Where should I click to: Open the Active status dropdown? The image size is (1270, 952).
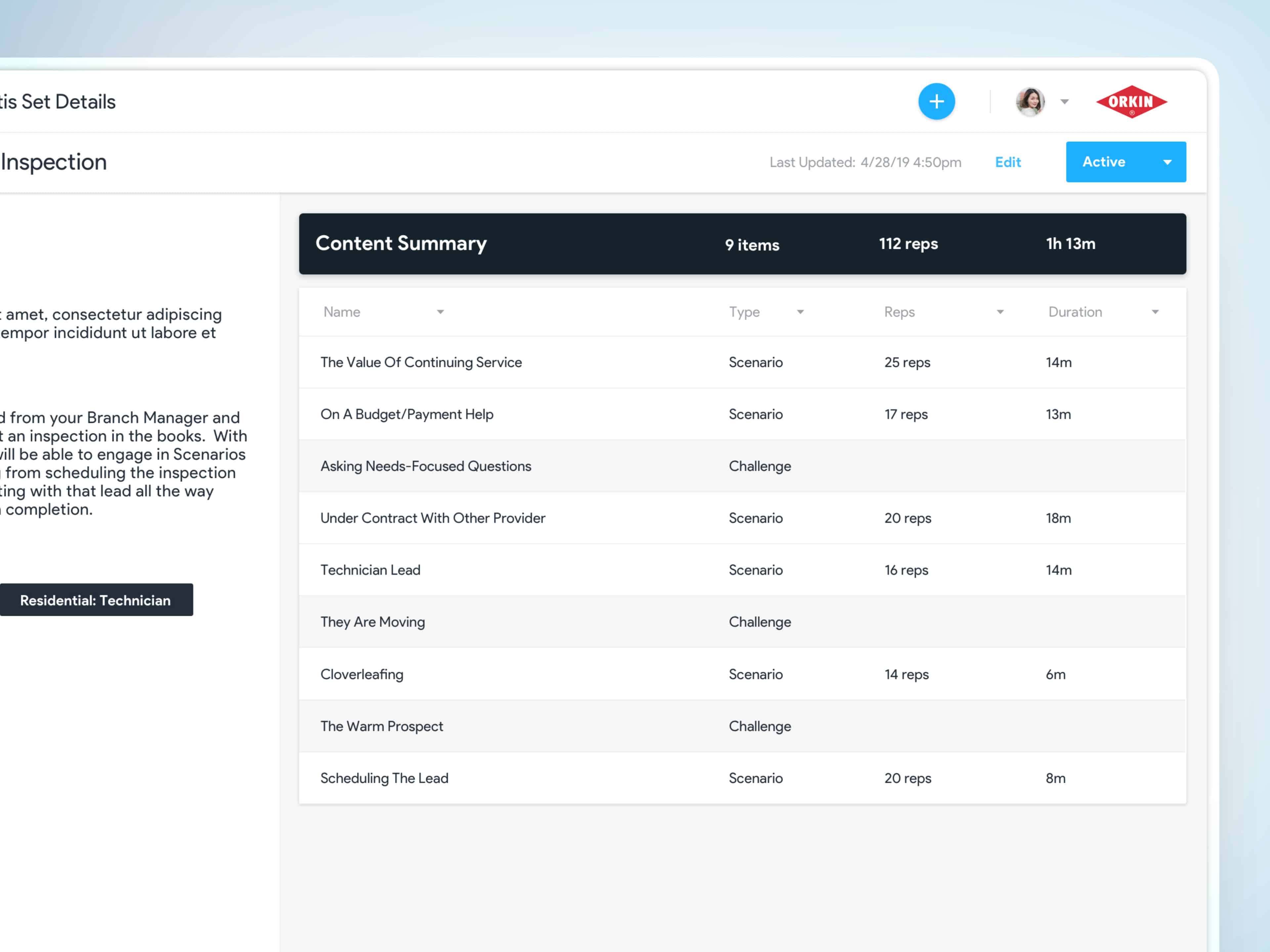tap(1167, 162)
